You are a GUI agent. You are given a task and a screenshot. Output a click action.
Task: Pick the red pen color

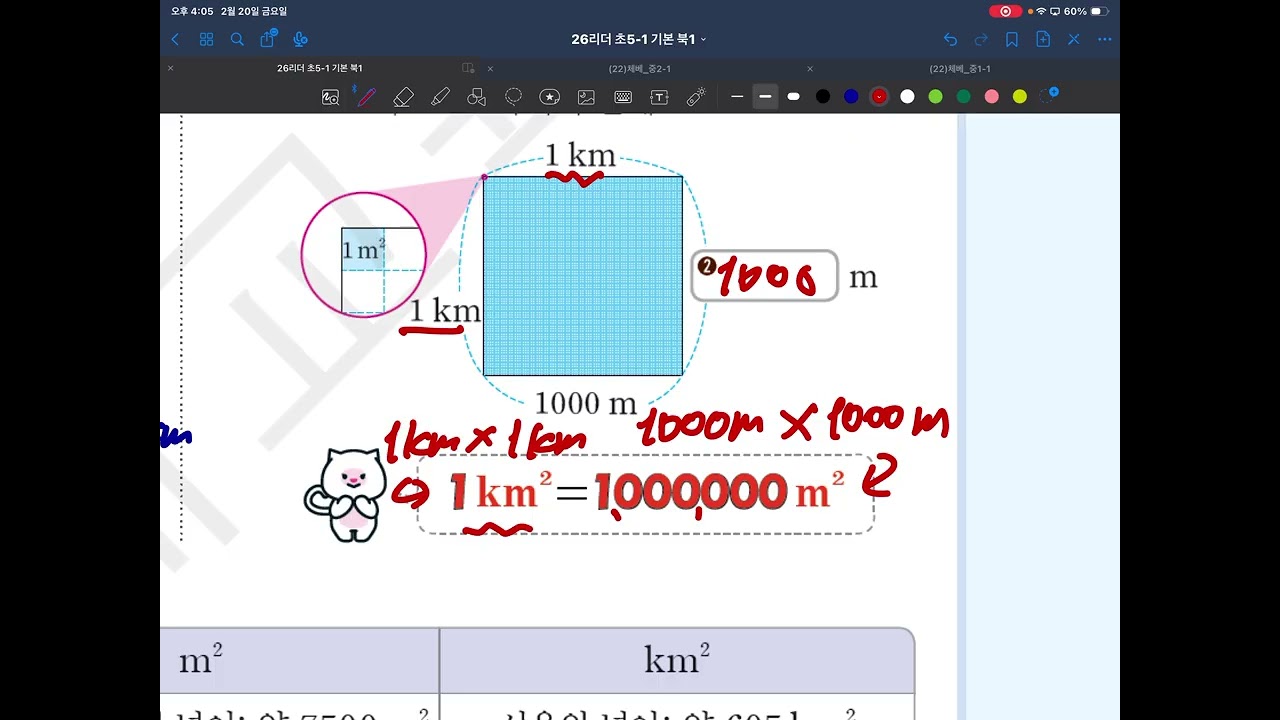tap(879, 97)
